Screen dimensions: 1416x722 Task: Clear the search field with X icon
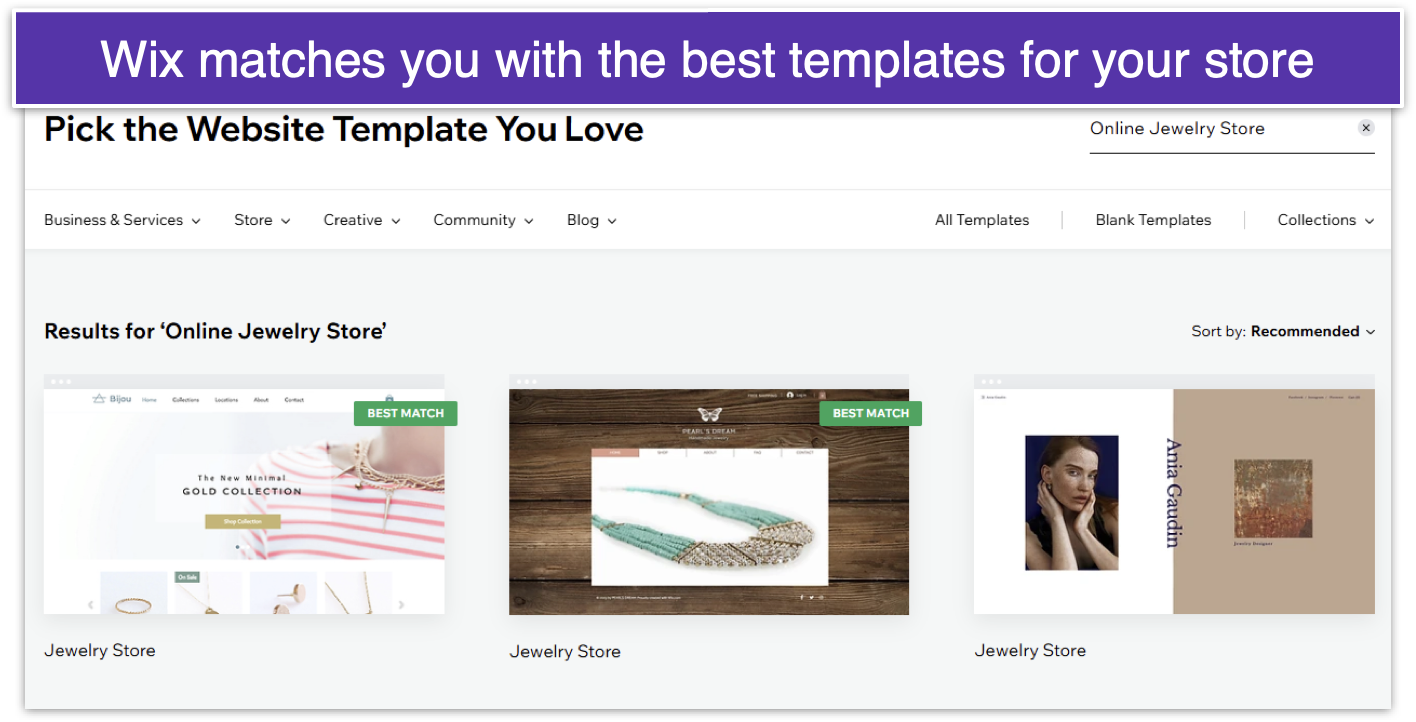tap(1366, 128)
